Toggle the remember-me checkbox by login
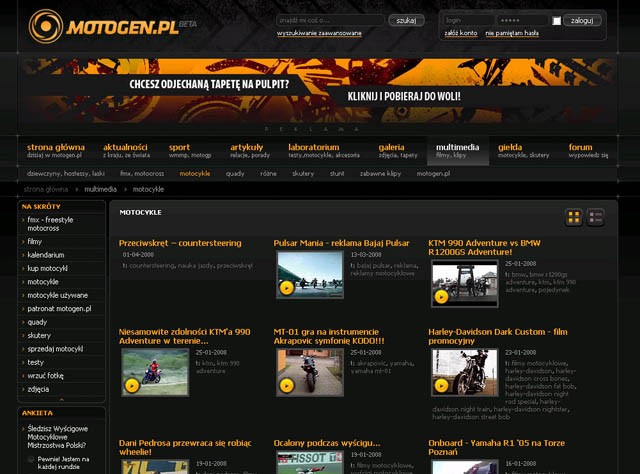This screenshot has width=640, height=474. (x=556, y=21)
